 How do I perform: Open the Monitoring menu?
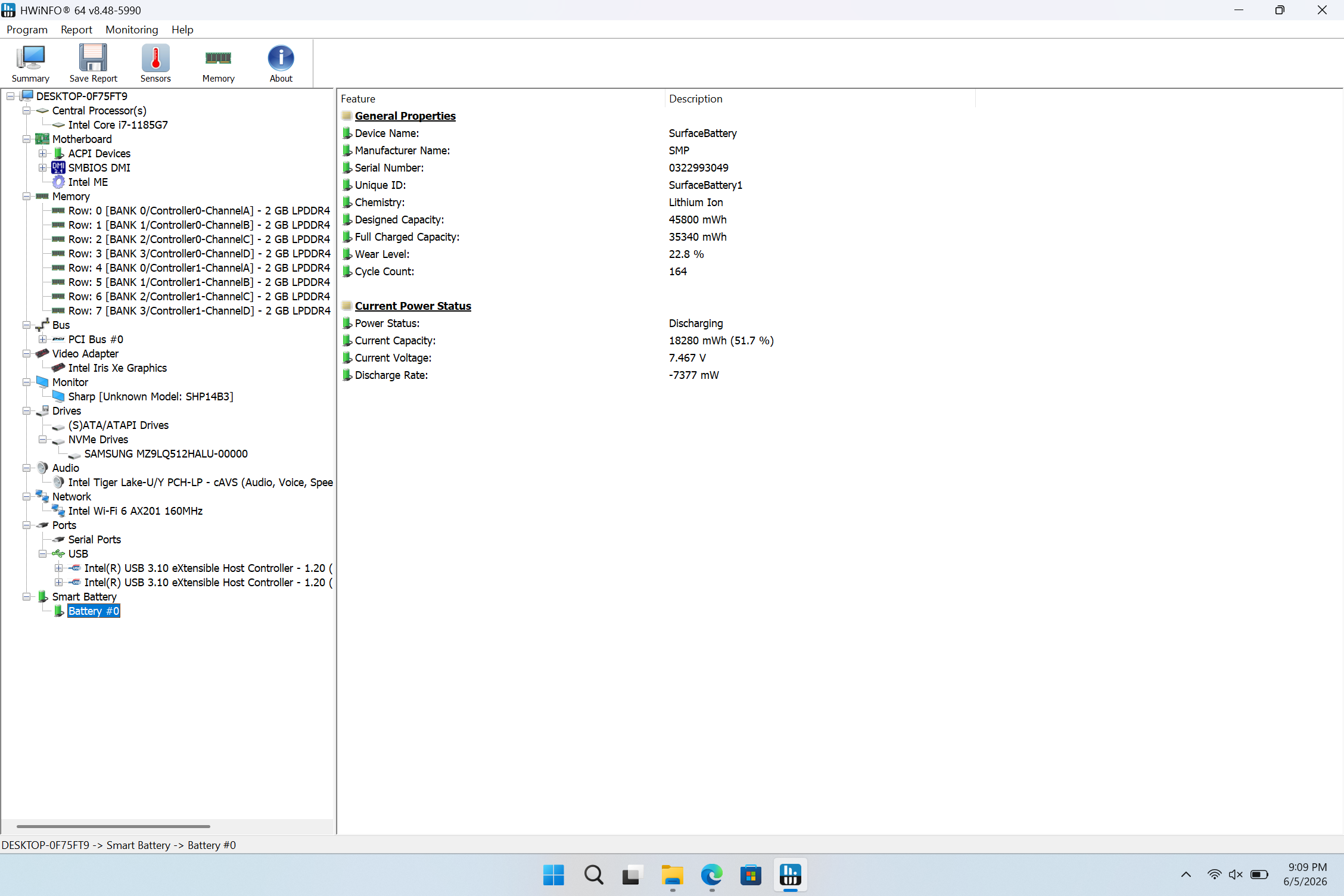[132, 30]
